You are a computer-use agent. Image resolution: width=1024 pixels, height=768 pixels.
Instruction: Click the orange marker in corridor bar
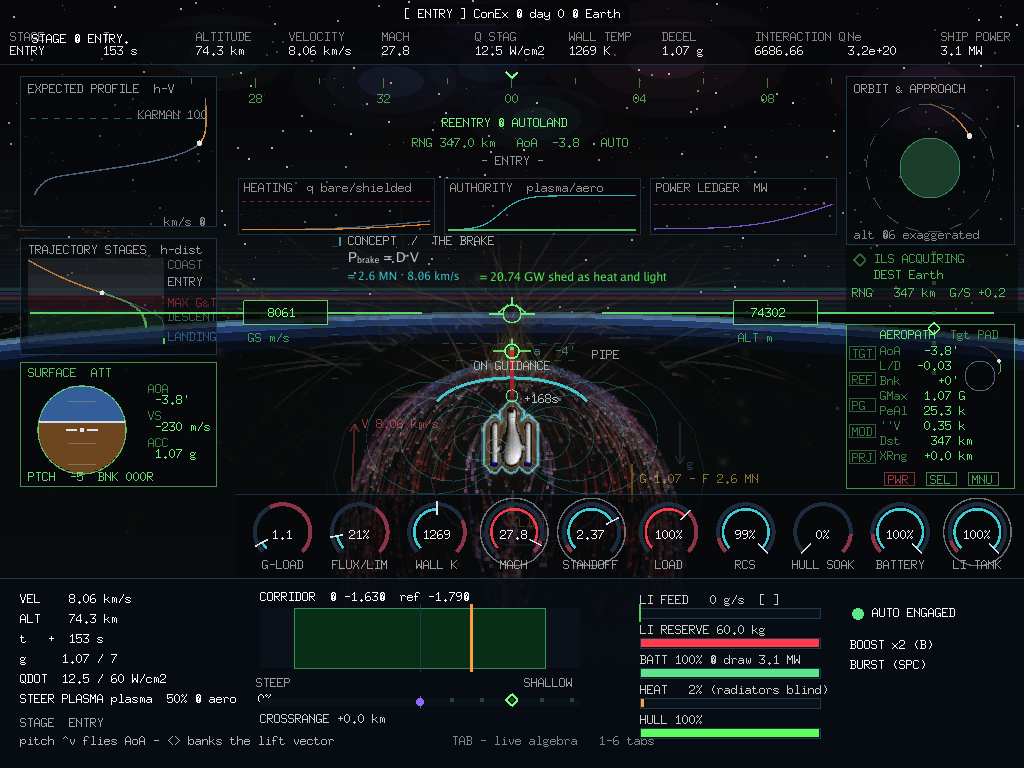(471, 638)
